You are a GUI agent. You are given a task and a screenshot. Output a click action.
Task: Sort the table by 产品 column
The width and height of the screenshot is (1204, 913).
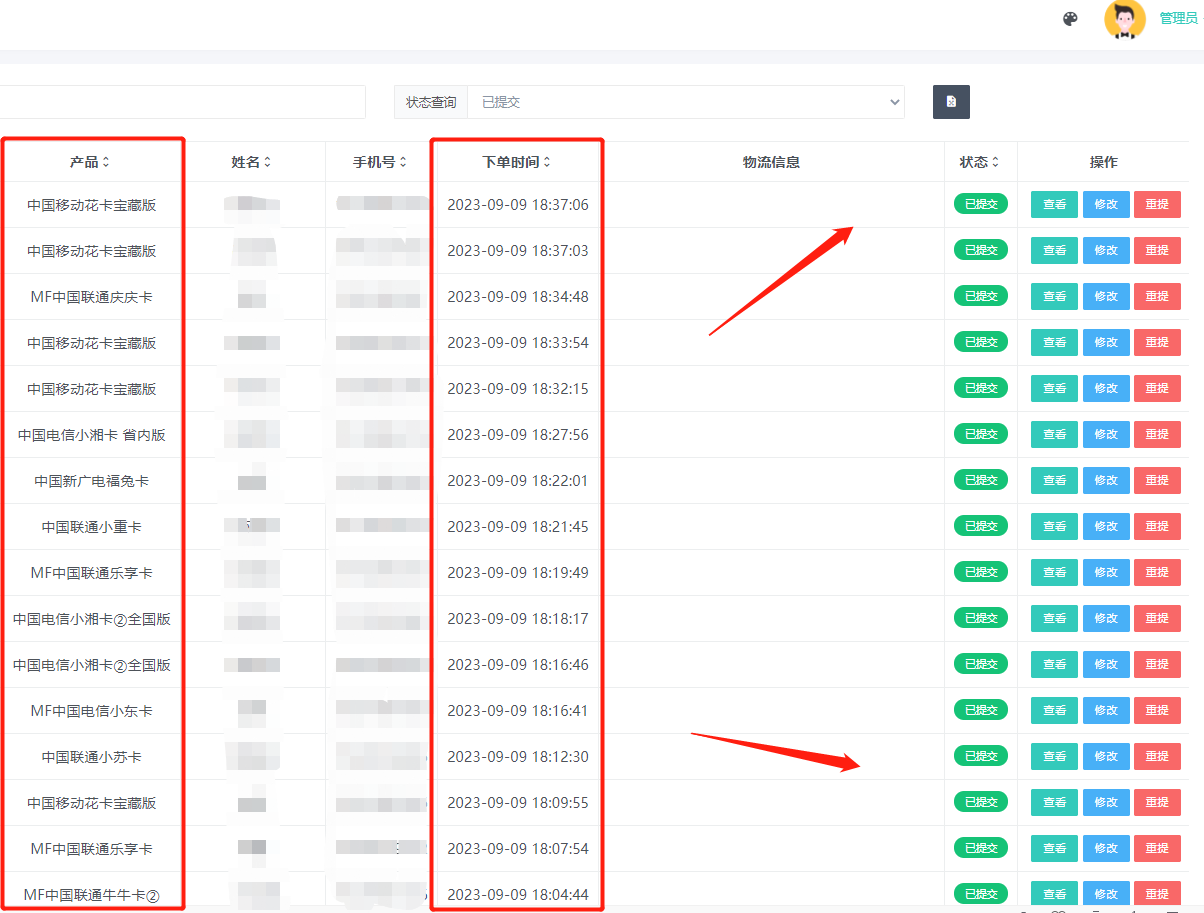(x=90, y=162)
